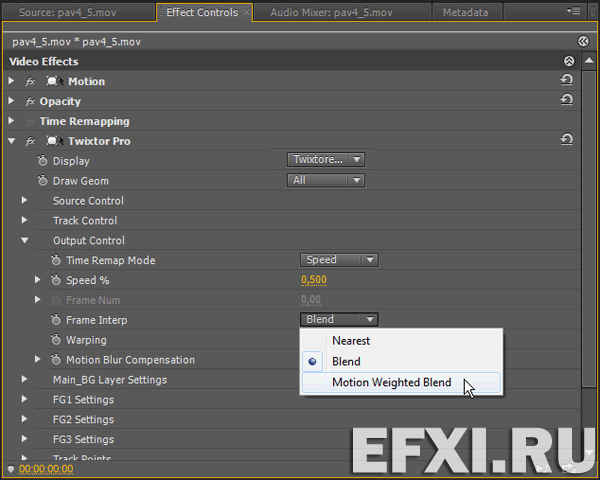
Task: Expand the Motion effect
Action: coord(11,81)
